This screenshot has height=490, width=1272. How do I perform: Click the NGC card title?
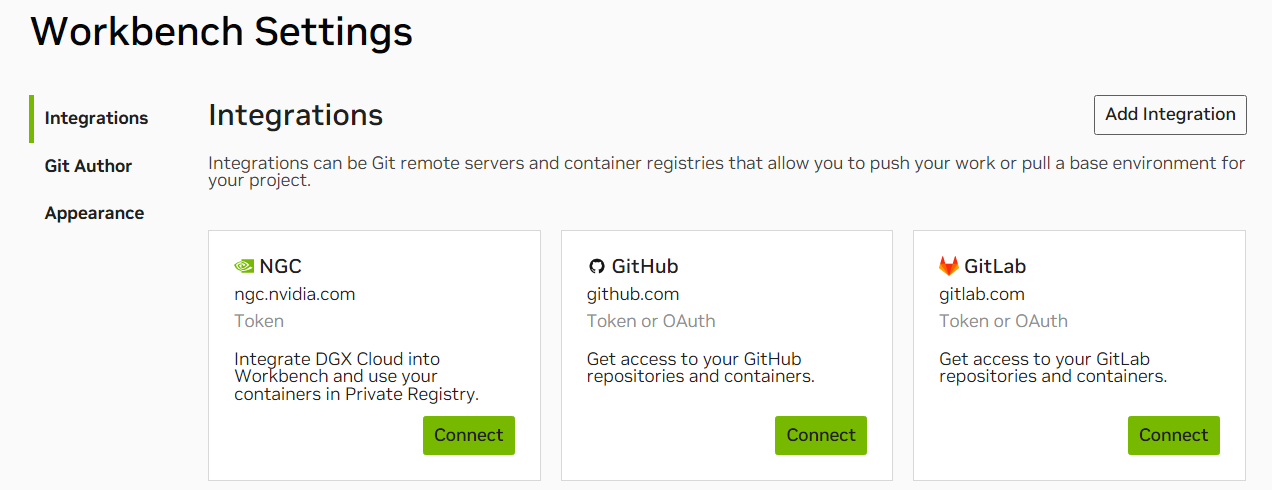(x=280, y=267)
